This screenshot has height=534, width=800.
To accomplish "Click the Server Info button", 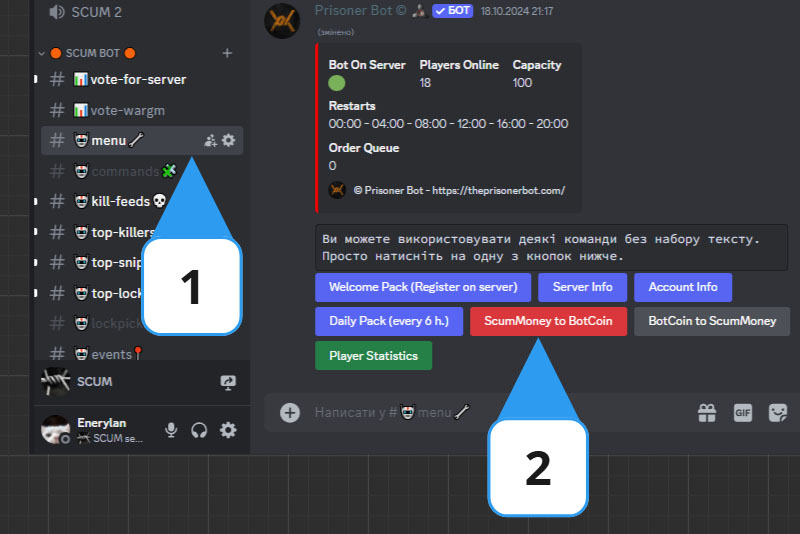I will pos(583,287).
